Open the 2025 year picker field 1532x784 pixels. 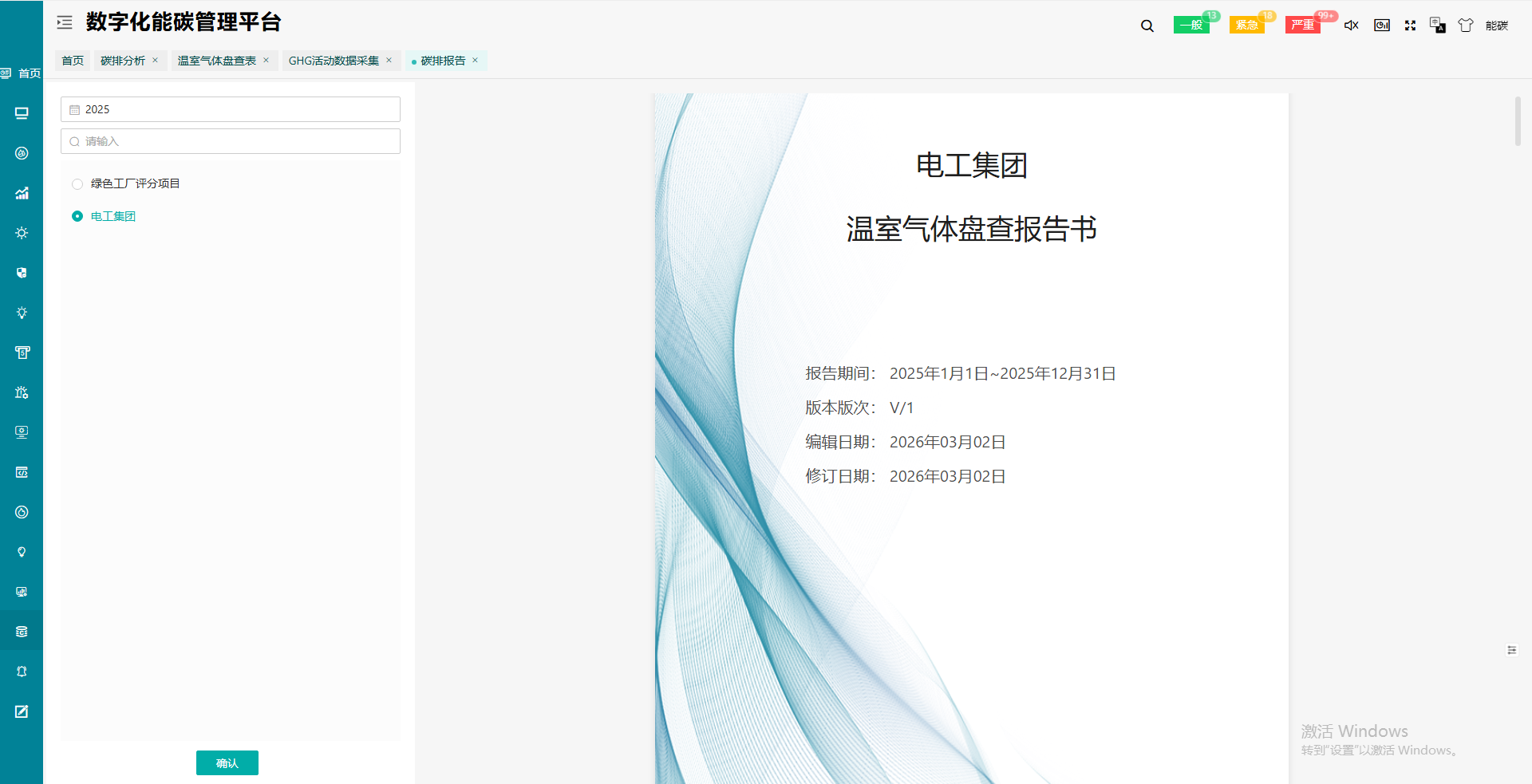pyautogui.click(x=231, y=109)
